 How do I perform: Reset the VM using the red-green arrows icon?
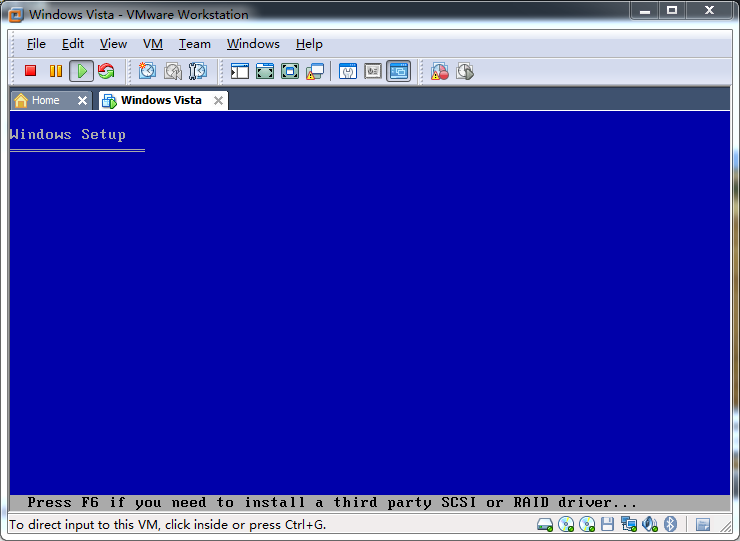click(x=106, y=71)
